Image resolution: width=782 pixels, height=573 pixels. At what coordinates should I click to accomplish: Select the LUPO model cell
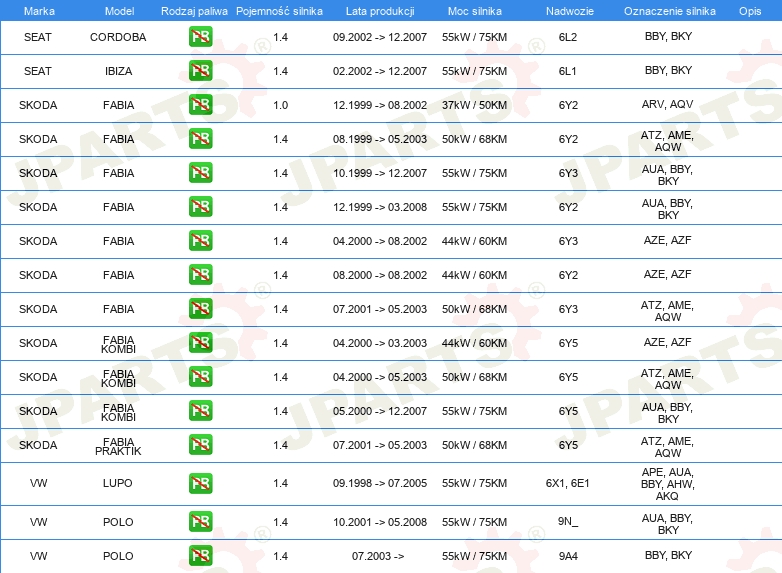coord(118,483)
